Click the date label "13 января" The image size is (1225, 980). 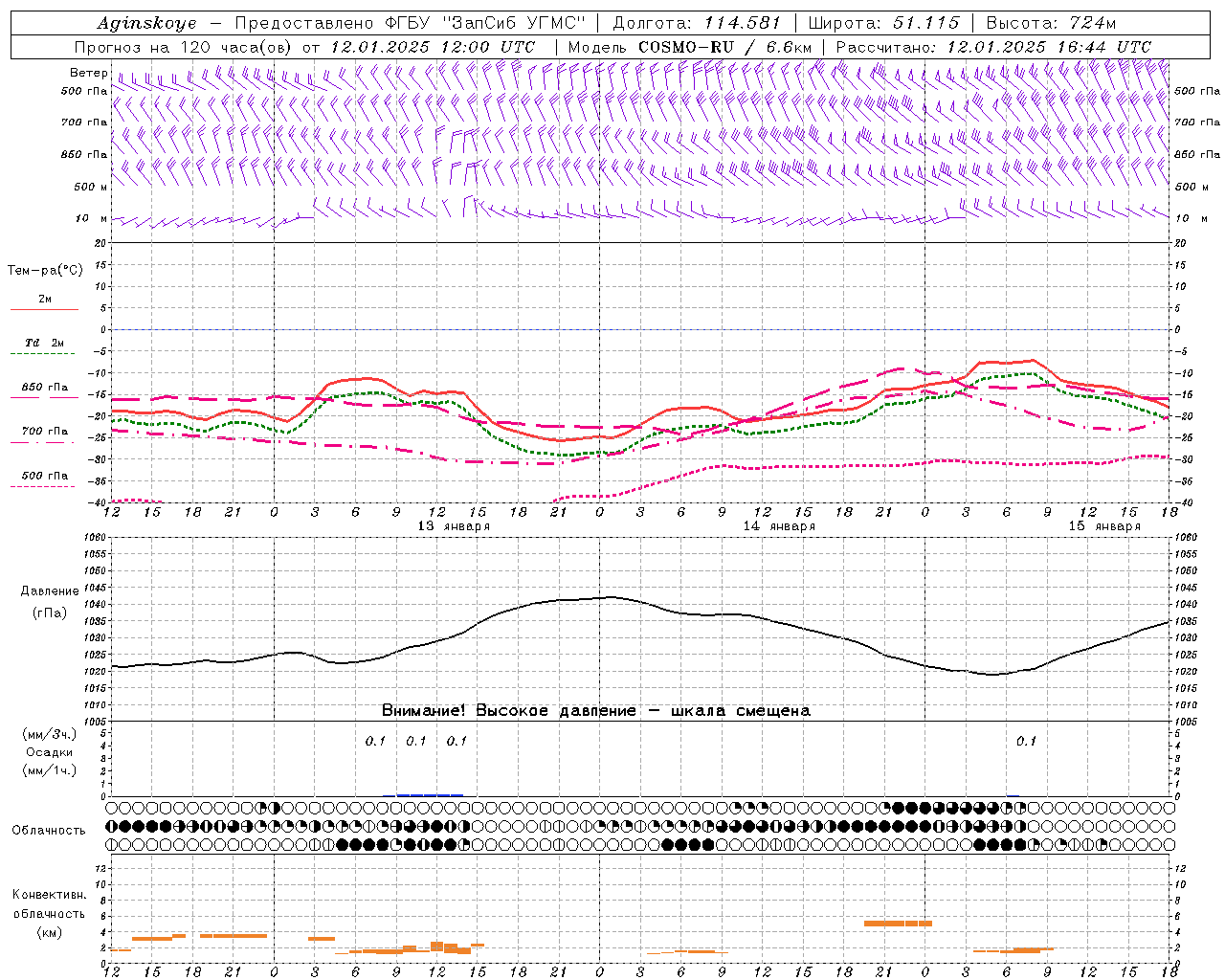454,526
